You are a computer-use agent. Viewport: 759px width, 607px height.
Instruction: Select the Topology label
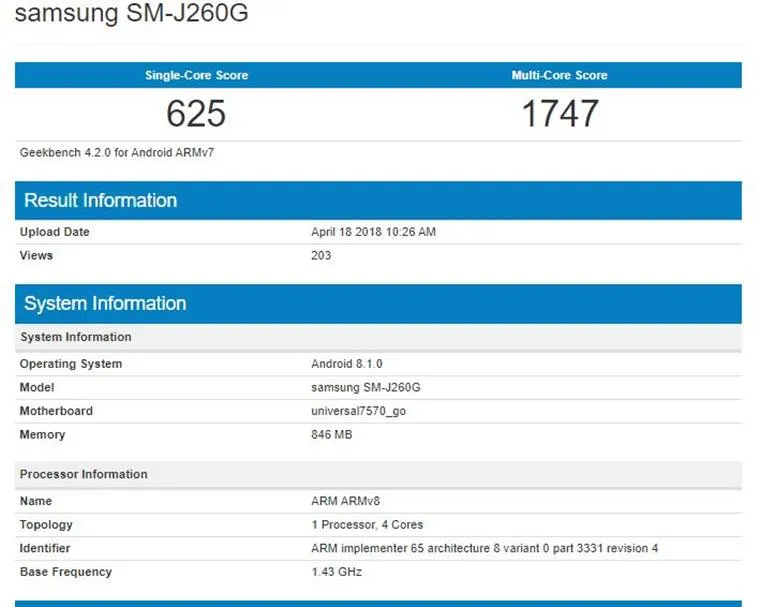tap(46, 525)
